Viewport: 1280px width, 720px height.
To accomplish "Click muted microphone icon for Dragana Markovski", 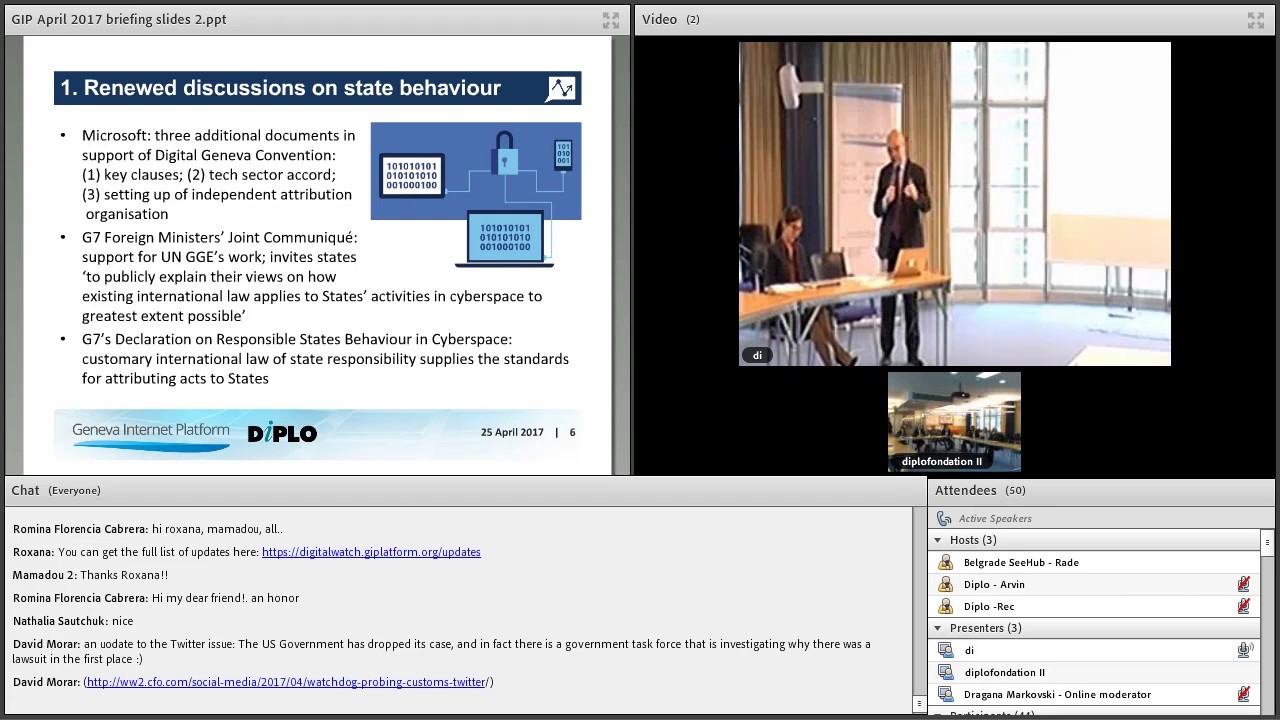I will click(1244, 694).
